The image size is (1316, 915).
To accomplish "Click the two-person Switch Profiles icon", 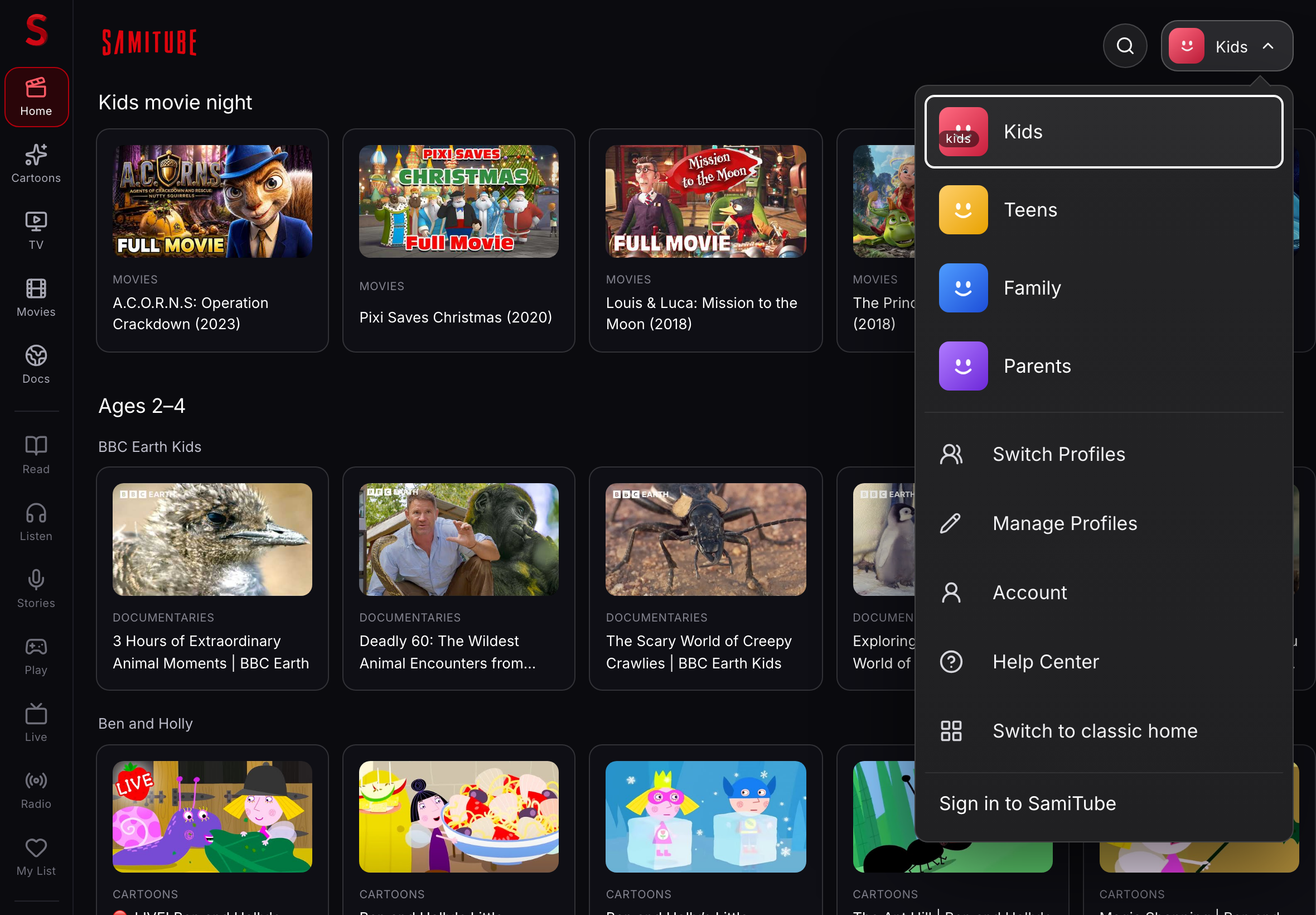I will click(951, 454).
